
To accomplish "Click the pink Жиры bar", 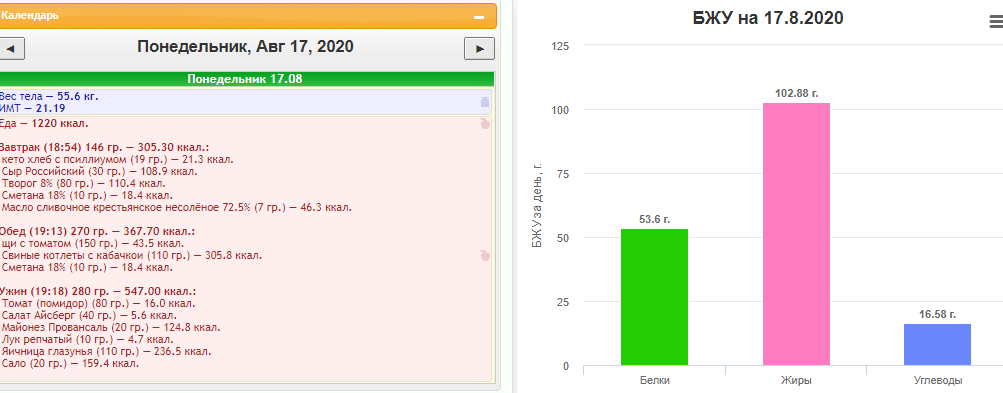I will pyautogui.click(x=796, y=234).
